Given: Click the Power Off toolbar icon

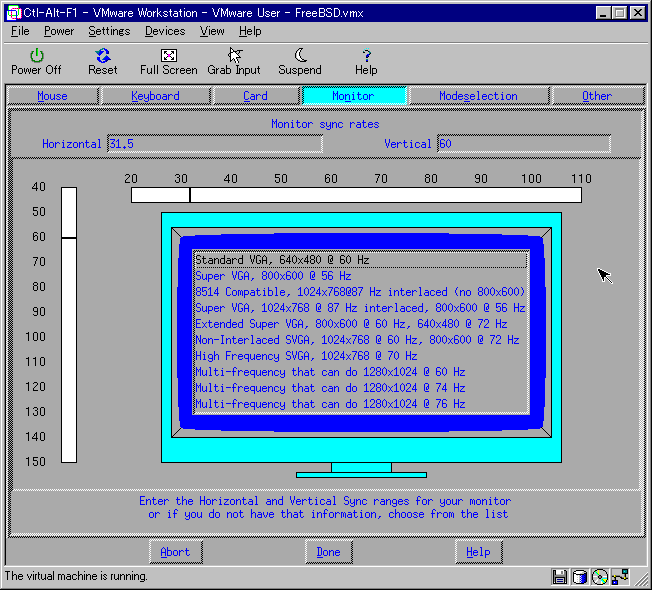Looking at the screenshot, I should coord(37,55).
